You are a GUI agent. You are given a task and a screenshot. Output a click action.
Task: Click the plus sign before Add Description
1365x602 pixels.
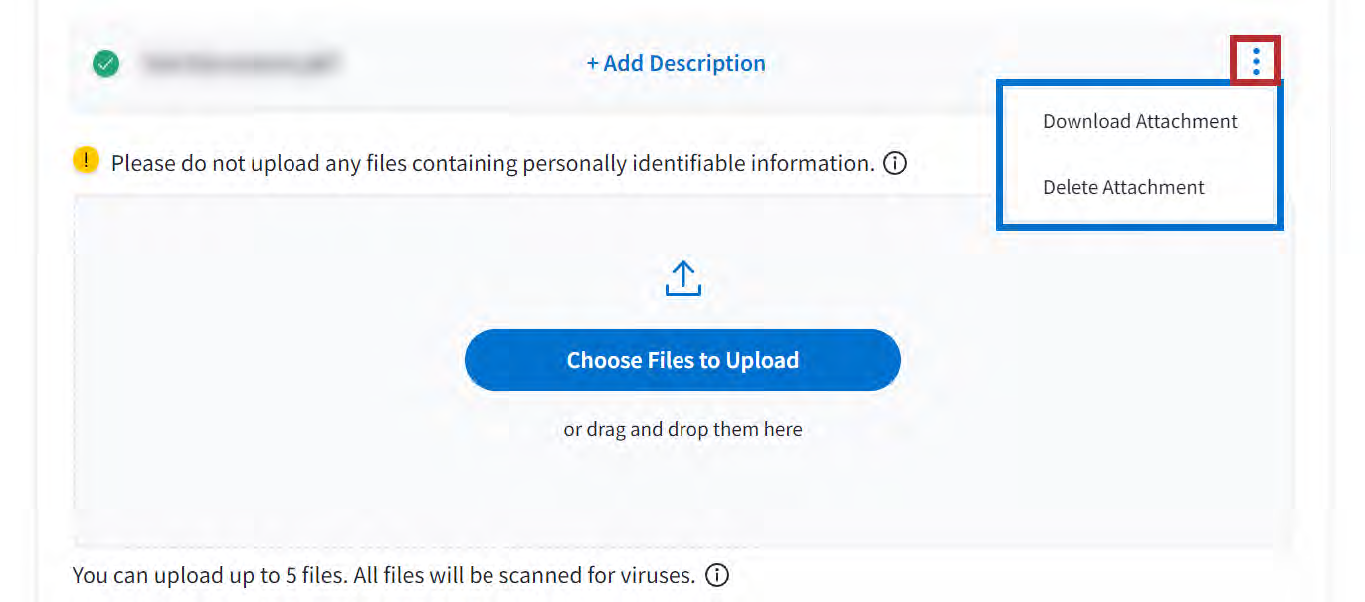pyautogui.click(x=592, y=64)
